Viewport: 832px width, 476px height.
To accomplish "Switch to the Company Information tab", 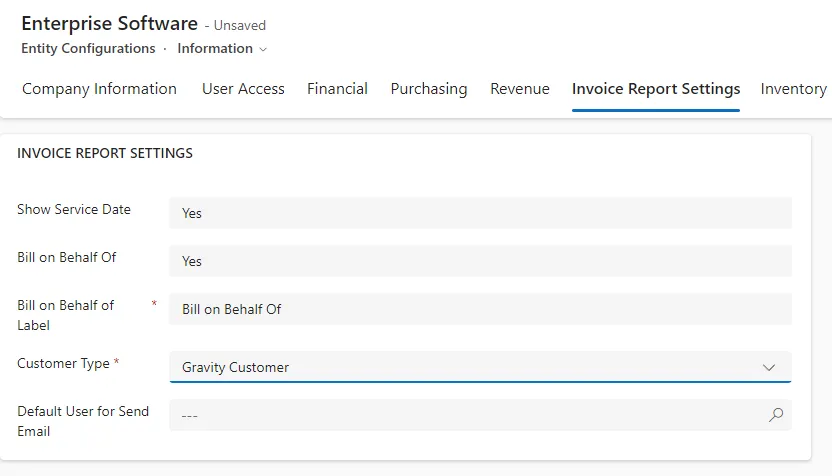I will [x=99, y=89].
